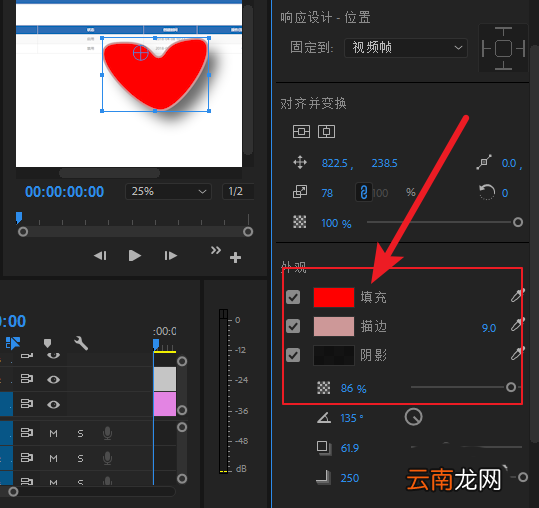Open the pin to (视频帧) dropdown
This screenshot has width=539, height=508.
pyautogui.click(x=406, y=48)
